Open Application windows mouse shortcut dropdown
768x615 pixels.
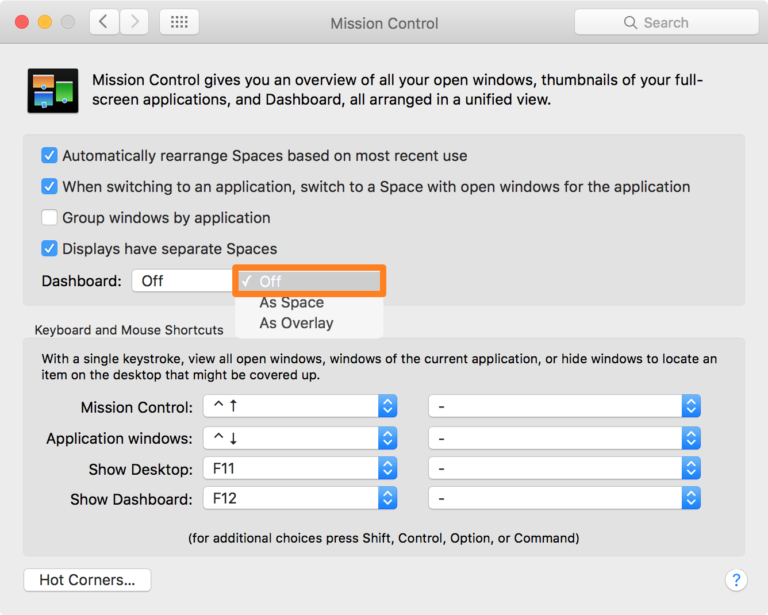[x=564, y=438]
